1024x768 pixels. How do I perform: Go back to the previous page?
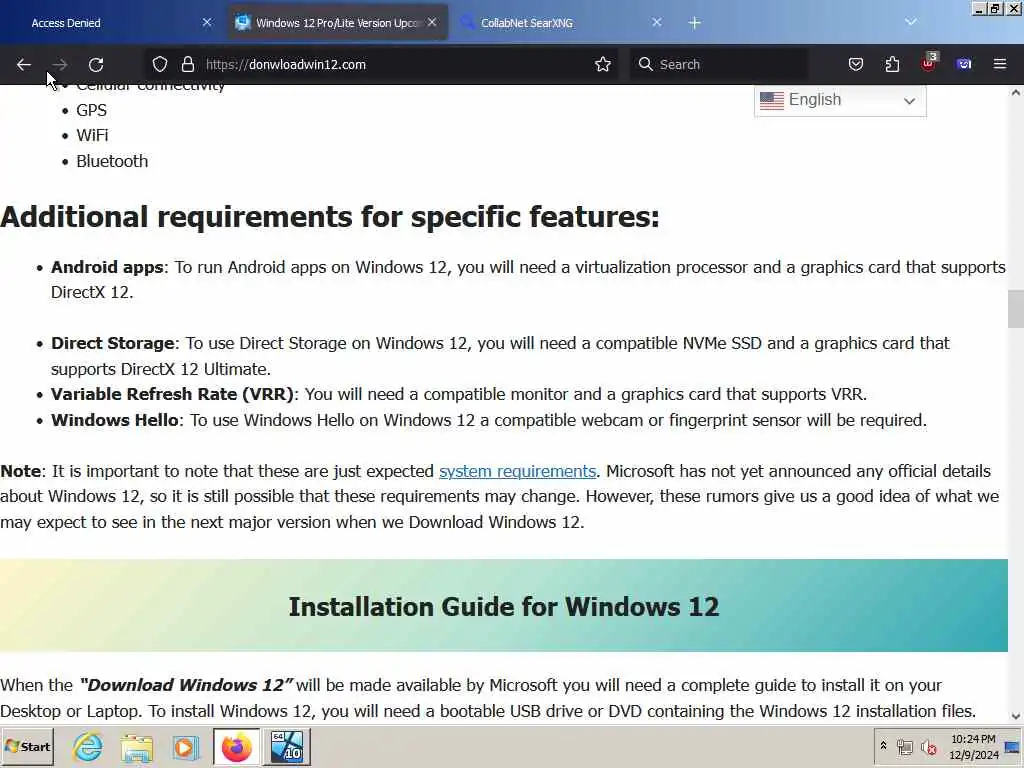pyautogui.click(x=24, y=64)
